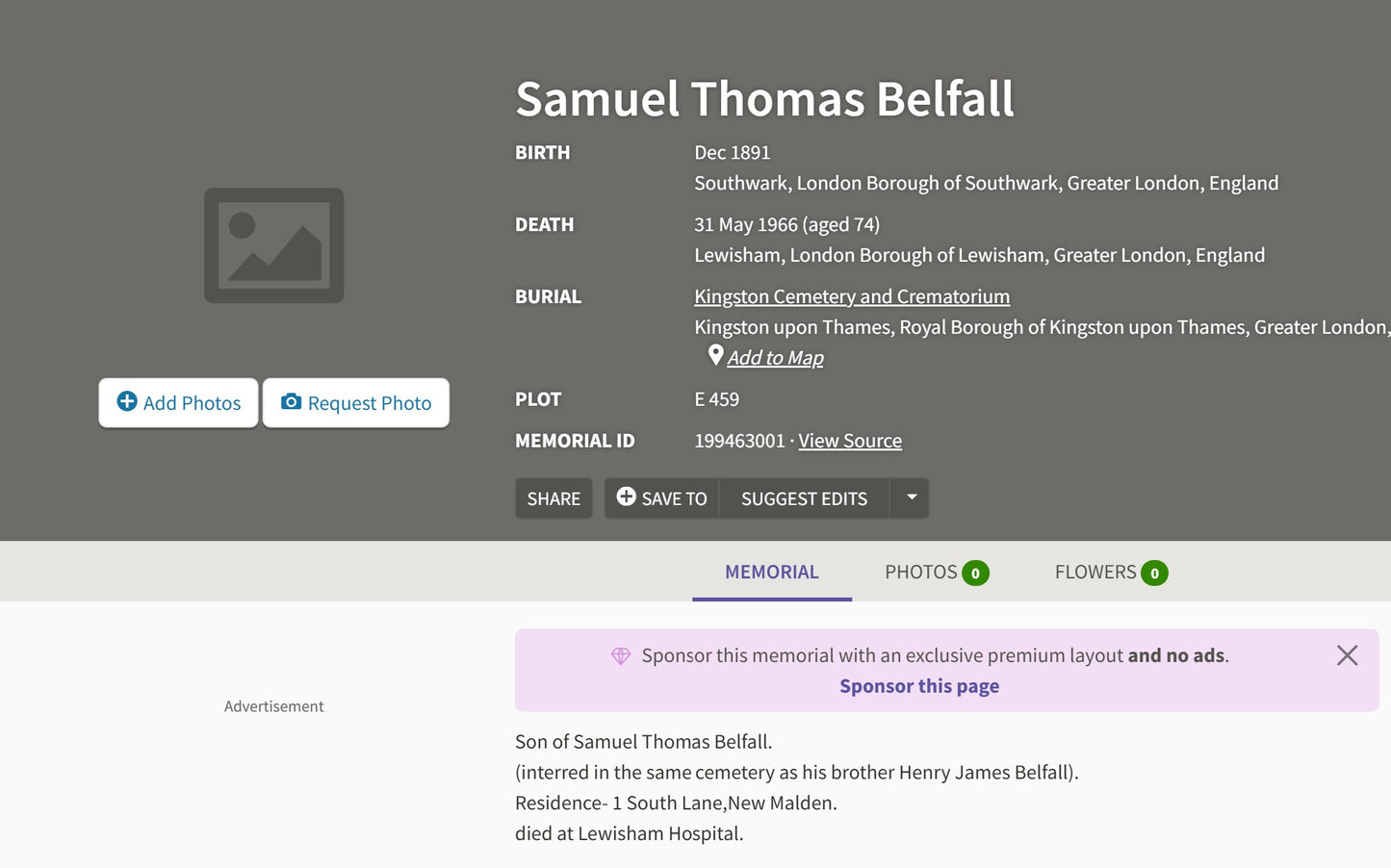Follow the Sponsor this page link
1391x868 pixels.
[919, 686]
